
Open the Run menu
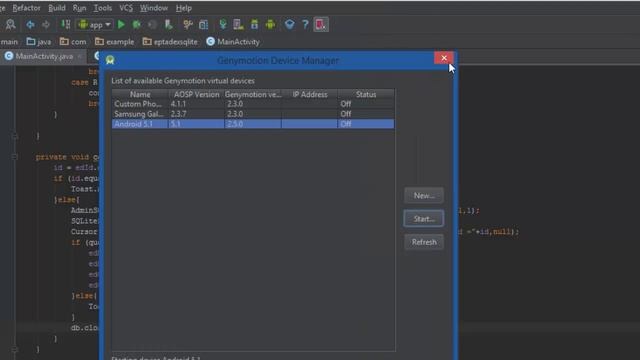[80, 8]
